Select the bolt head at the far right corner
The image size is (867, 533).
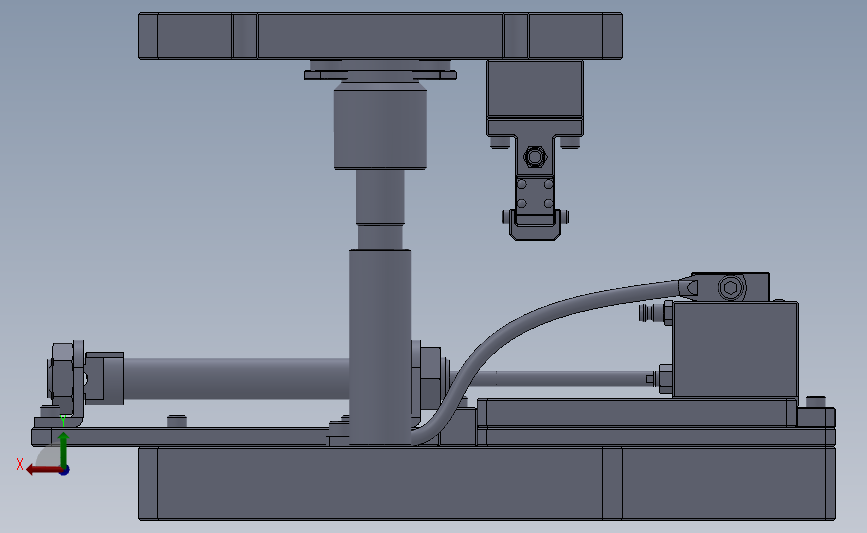pyautogui.click(x=816, y=402)
